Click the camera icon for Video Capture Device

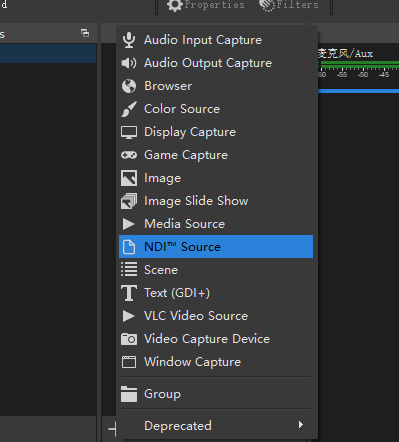129,339
